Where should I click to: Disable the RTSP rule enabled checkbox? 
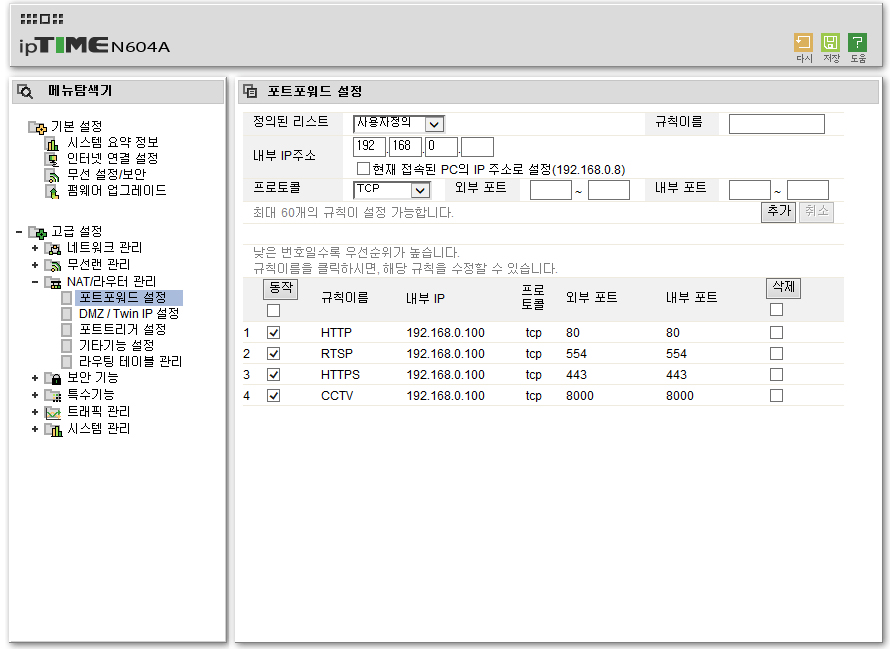pyautogui.click(x=273, y=353)
